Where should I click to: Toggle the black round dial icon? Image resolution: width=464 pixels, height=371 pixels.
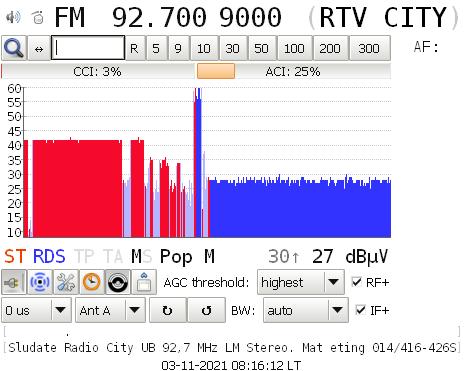118,282
